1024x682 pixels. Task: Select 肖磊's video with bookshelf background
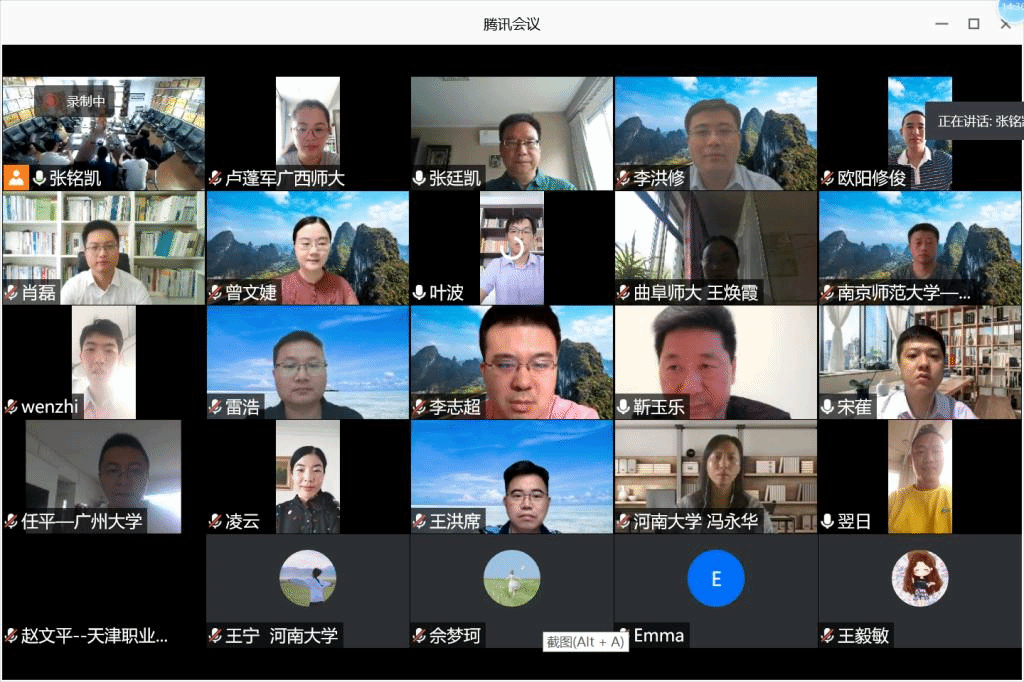pos(103,248)
